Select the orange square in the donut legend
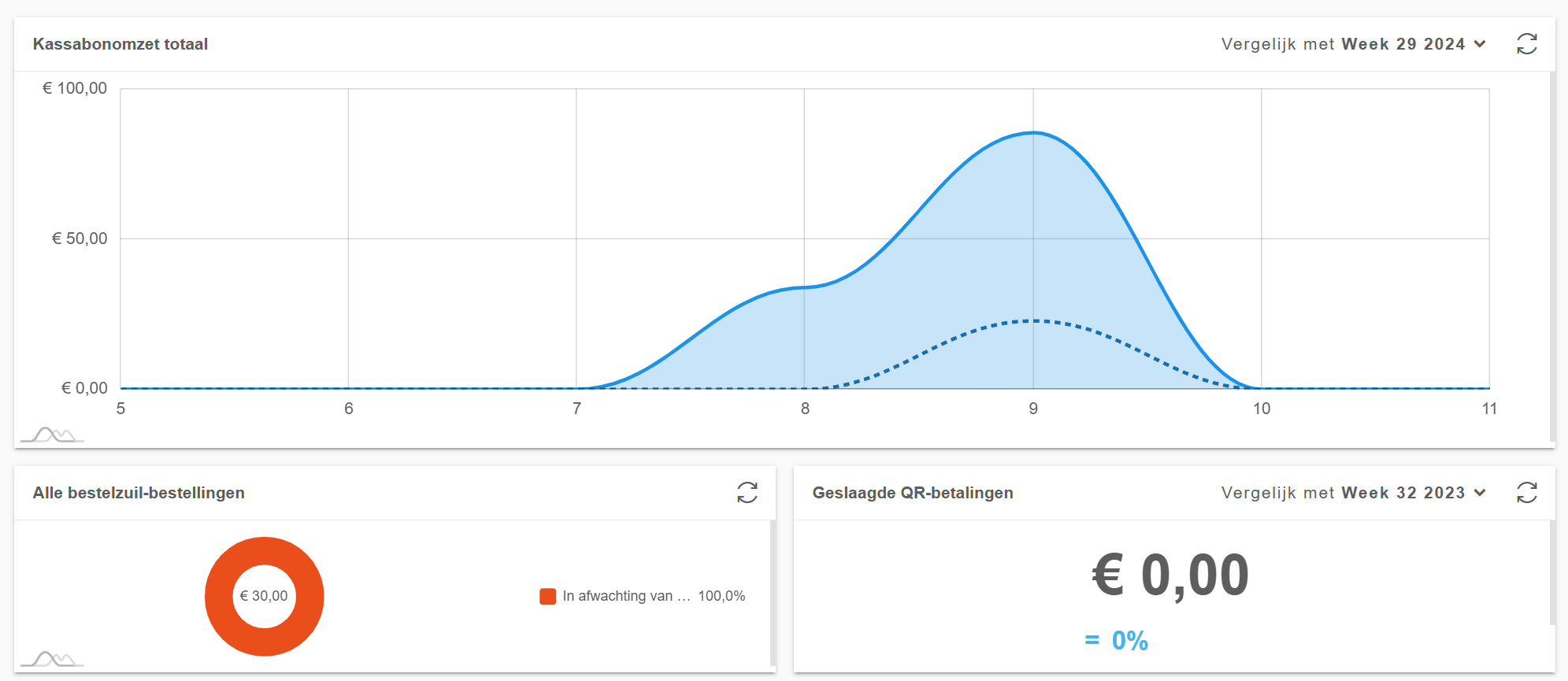 (x=547, y=596)
